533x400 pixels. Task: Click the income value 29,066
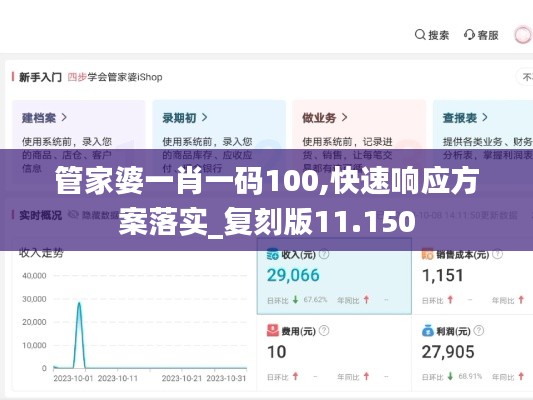293,275
